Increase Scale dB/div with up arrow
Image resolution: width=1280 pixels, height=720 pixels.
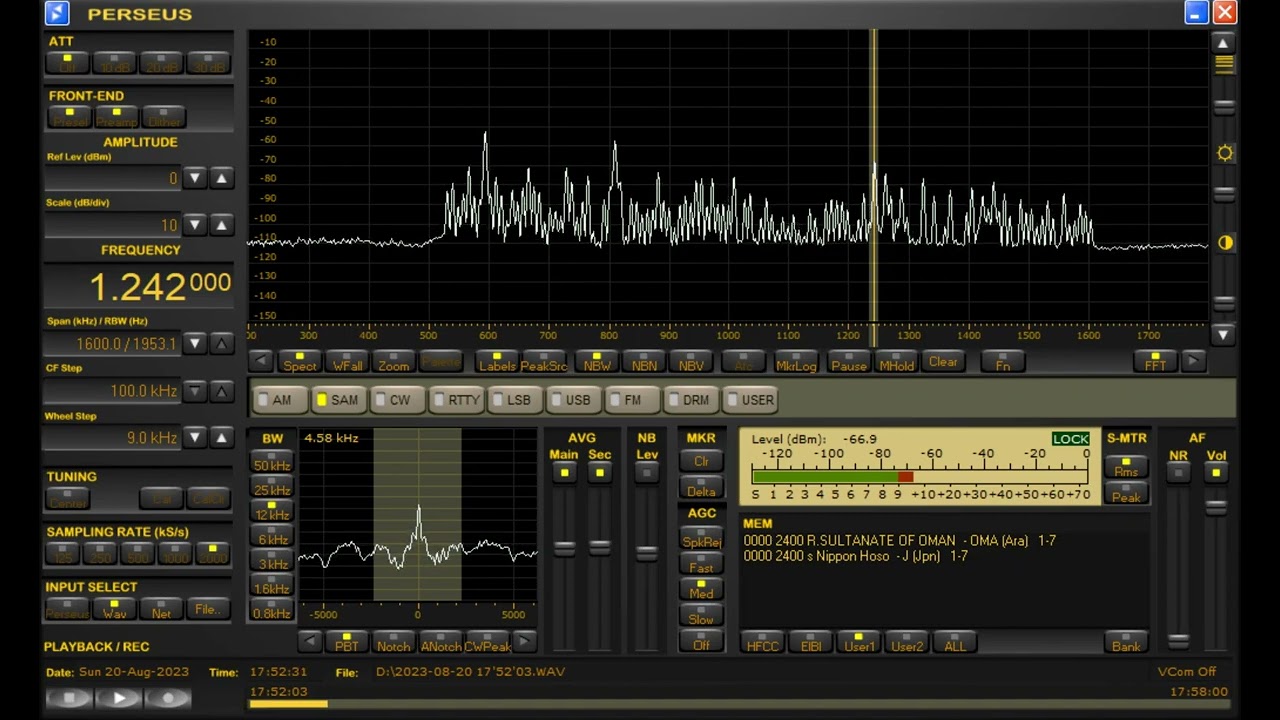[222, 225]
